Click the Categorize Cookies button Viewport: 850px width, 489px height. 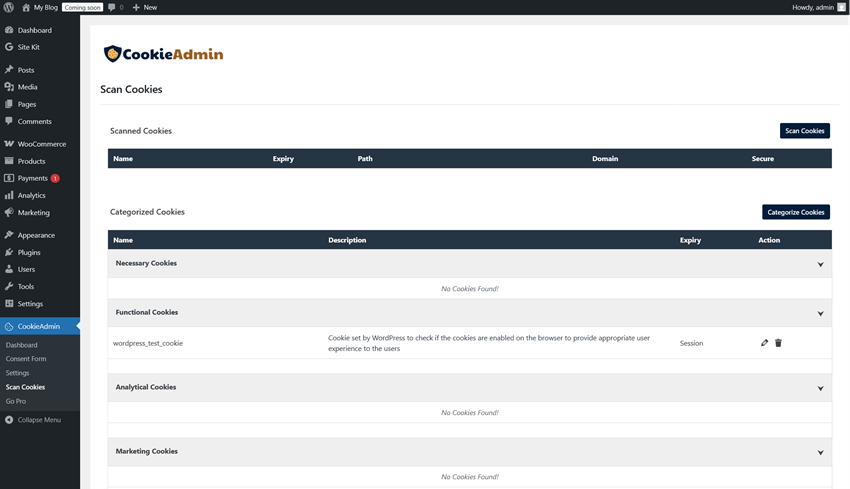point(796,212)
